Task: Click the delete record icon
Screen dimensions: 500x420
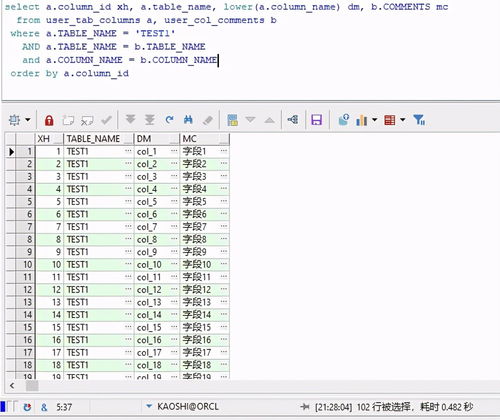Action: pyautogui.click(x=87, y=120)
